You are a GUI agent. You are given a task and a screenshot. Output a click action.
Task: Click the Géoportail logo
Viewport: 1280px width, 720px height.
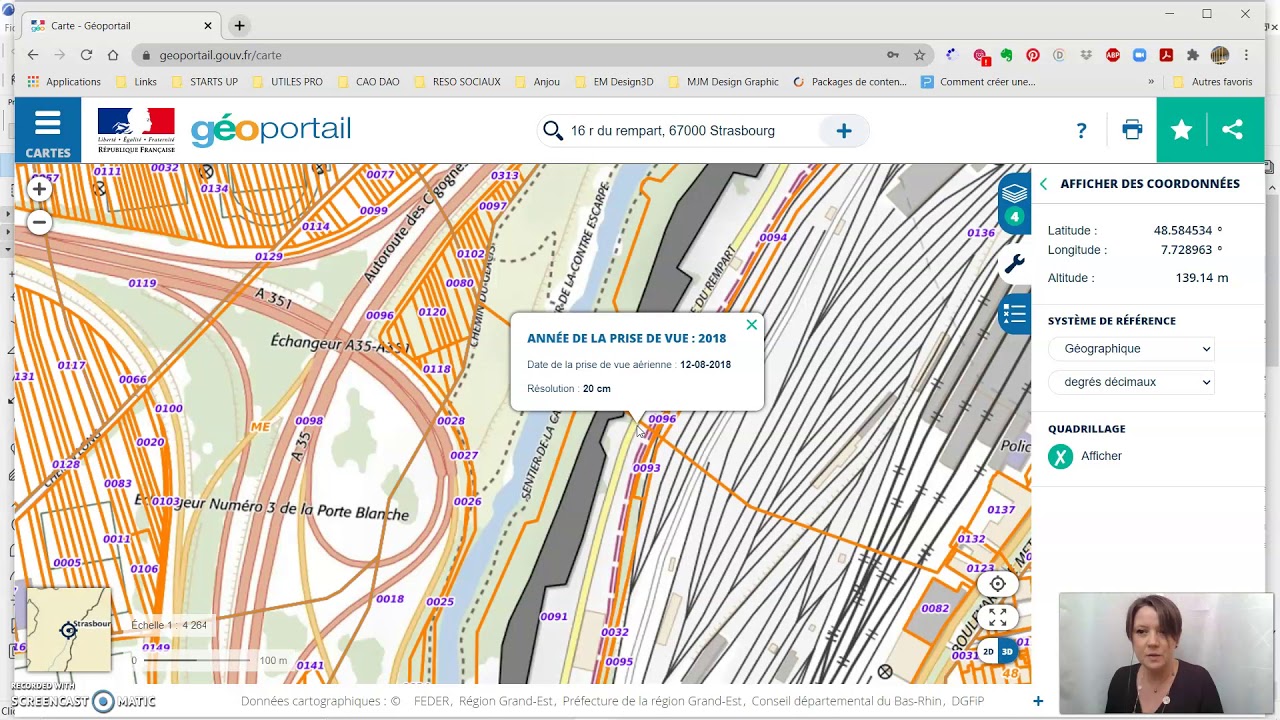271,130
